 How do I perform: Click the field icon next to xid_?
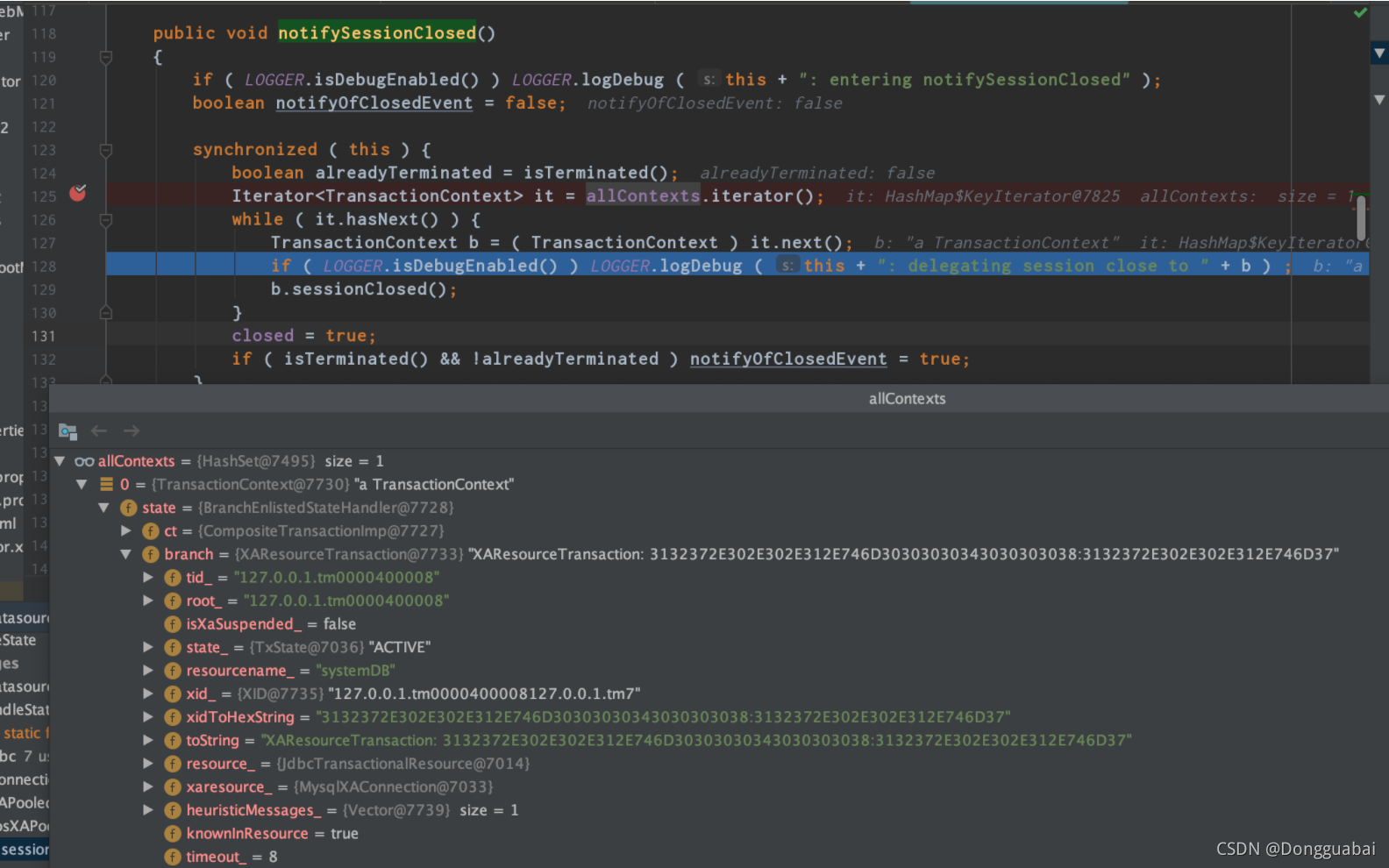(x=173, y=694)
